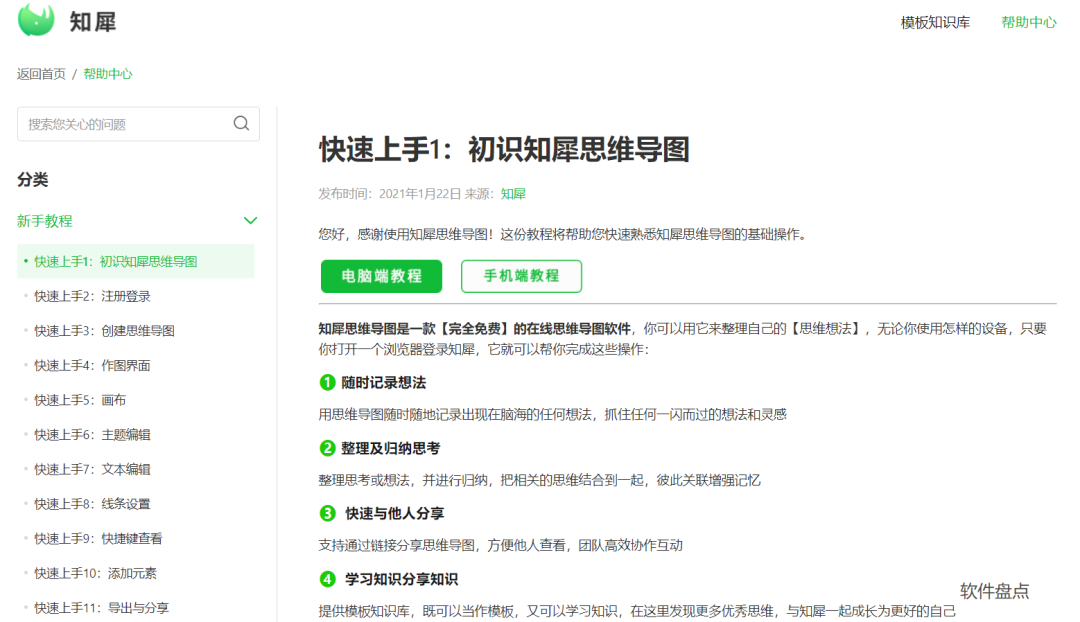This screenshot has width=1080, height=622.
Task: Click the 整理及归纳思考 heading
Action: 391,448
